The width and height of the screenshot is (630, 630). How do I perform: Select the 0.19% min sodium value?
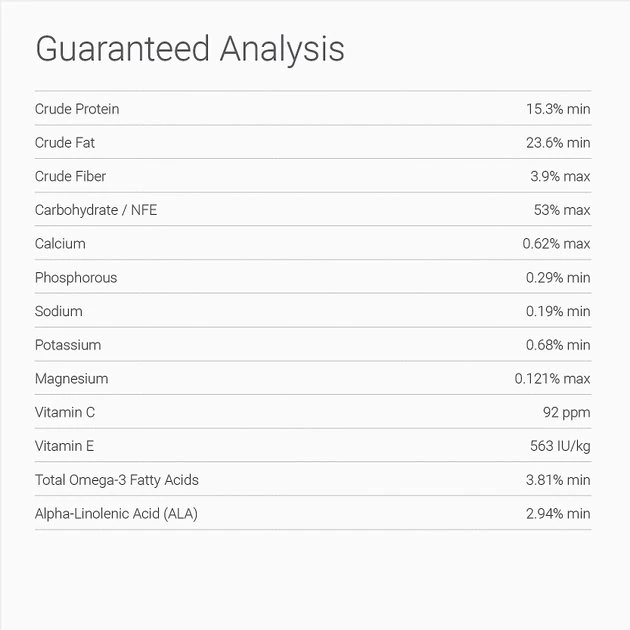coord(558,311)
